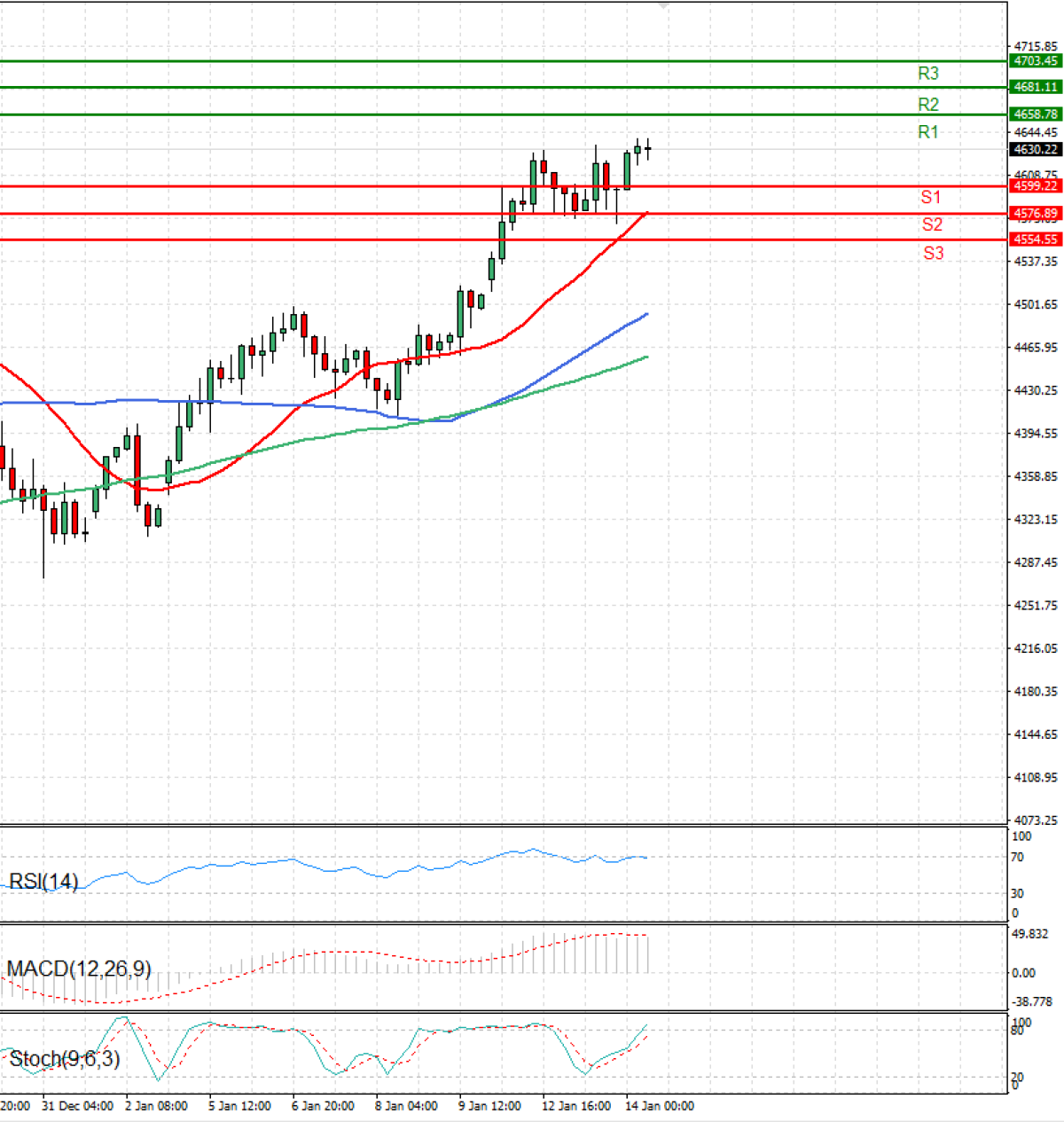Click the 31 Dec 04:00 time label
The height and width of the screenshot is (1122, 1064).
pos(77,1106)
